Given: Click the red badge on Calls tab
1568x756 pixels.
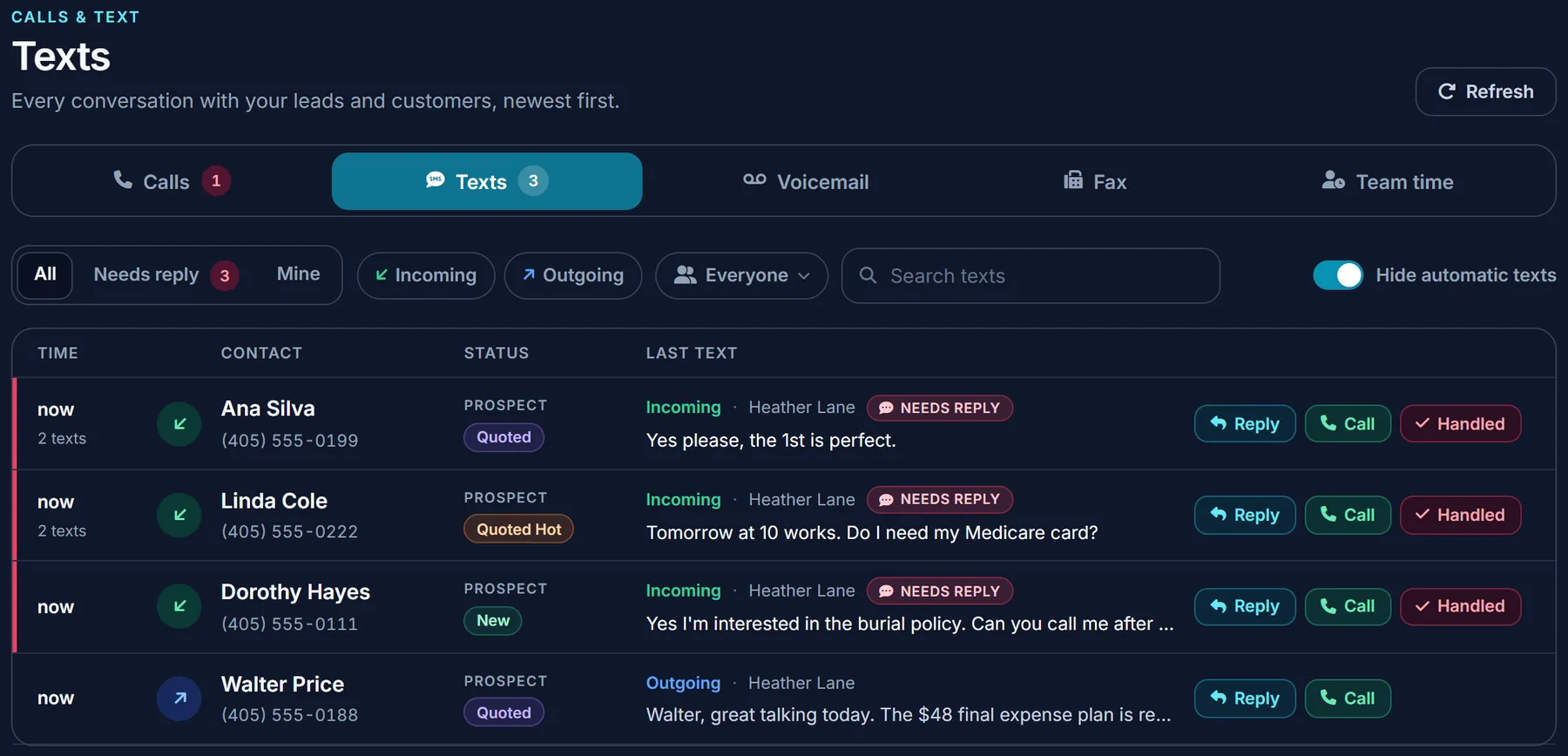Looking at the screenshot, I should point(216,181).
